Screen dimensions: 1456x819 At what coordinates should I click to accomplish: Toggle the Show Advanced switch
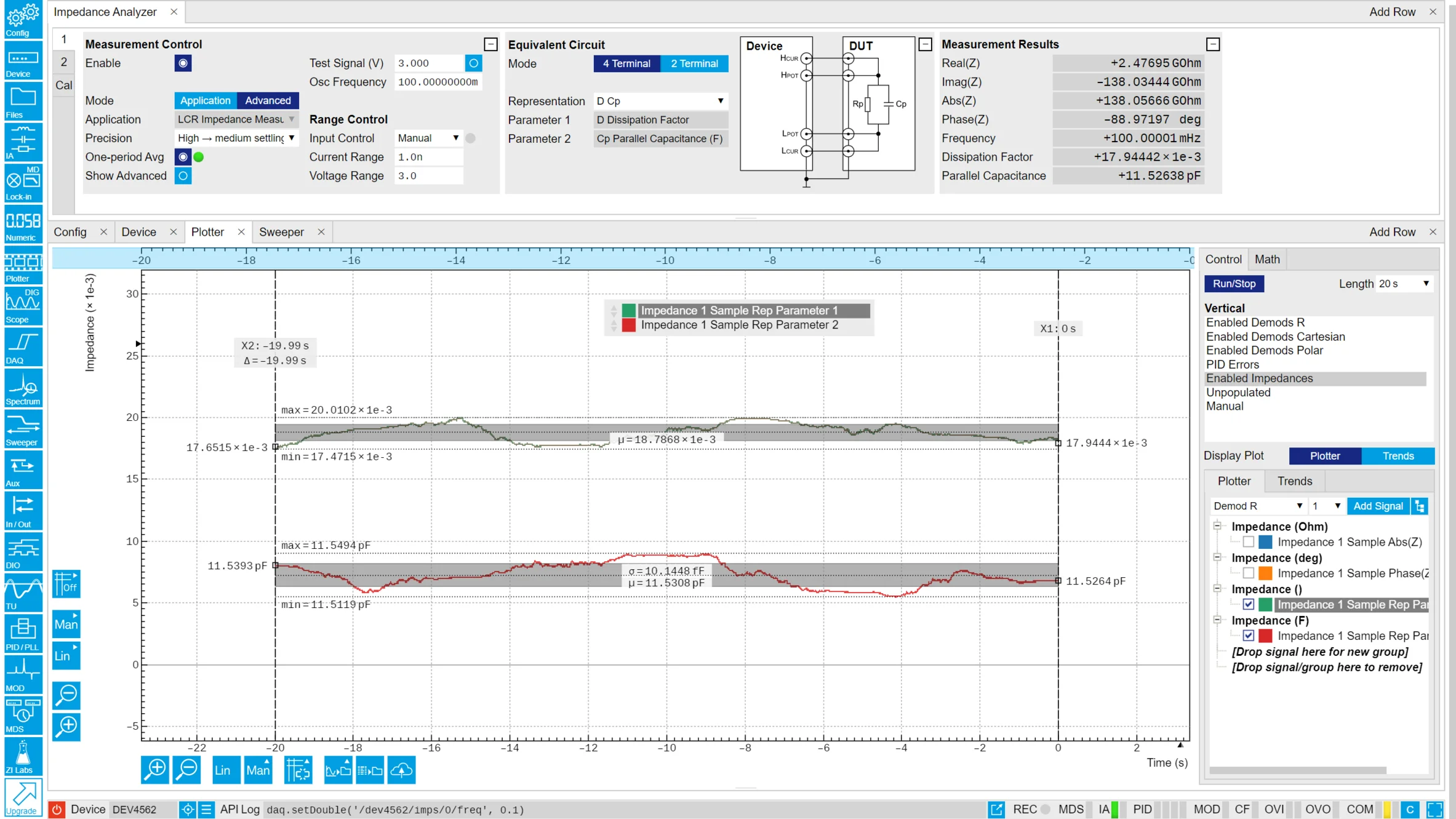(x=183, y=176)
